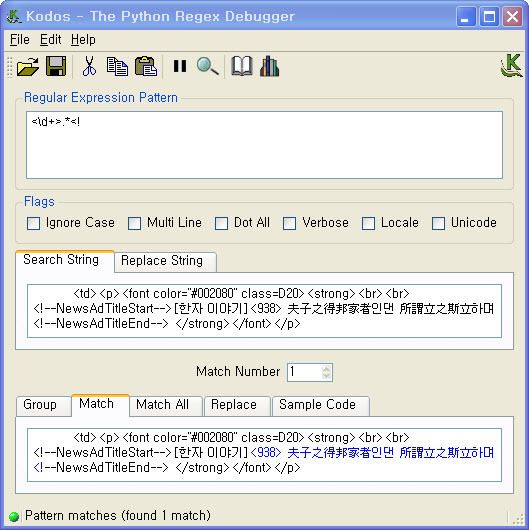Minimize the Kodos window
Screen dimensions: 529x530
[465, 17]
